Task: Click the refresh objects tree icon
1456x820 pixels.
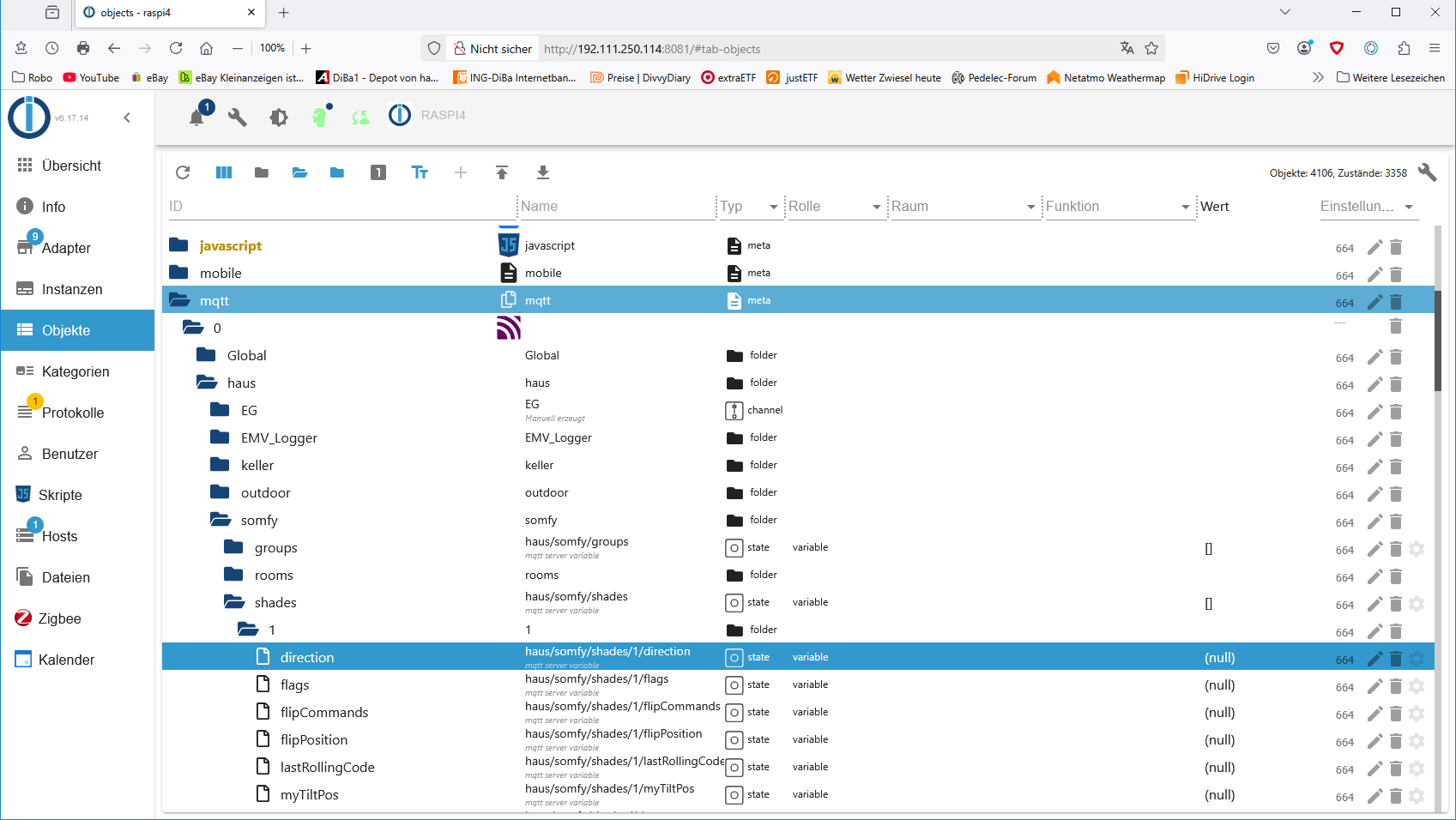Action: 183,172
